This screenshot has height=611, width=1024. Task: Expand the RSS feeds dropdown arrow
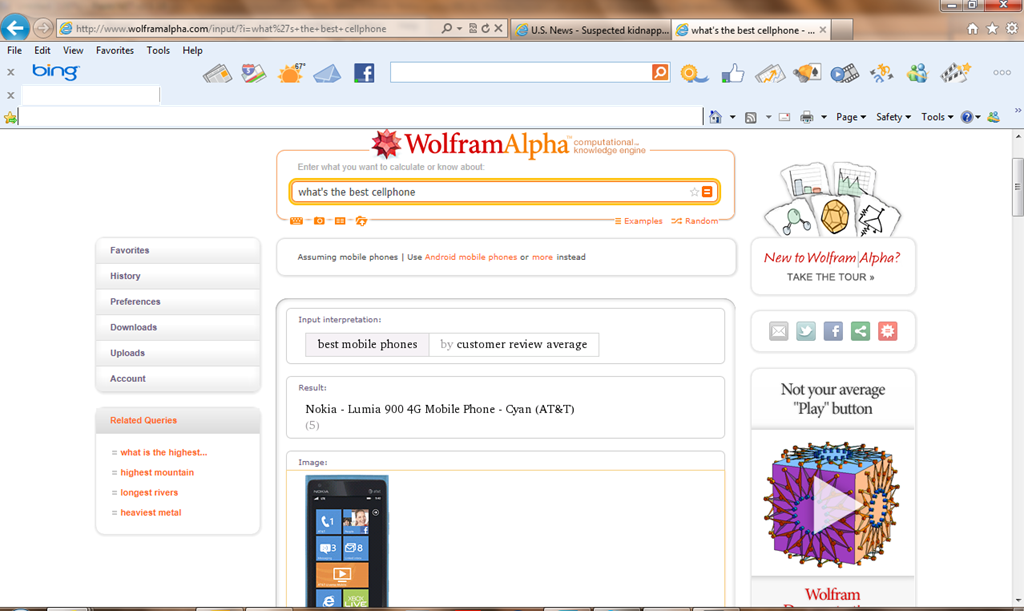(768, 118)
